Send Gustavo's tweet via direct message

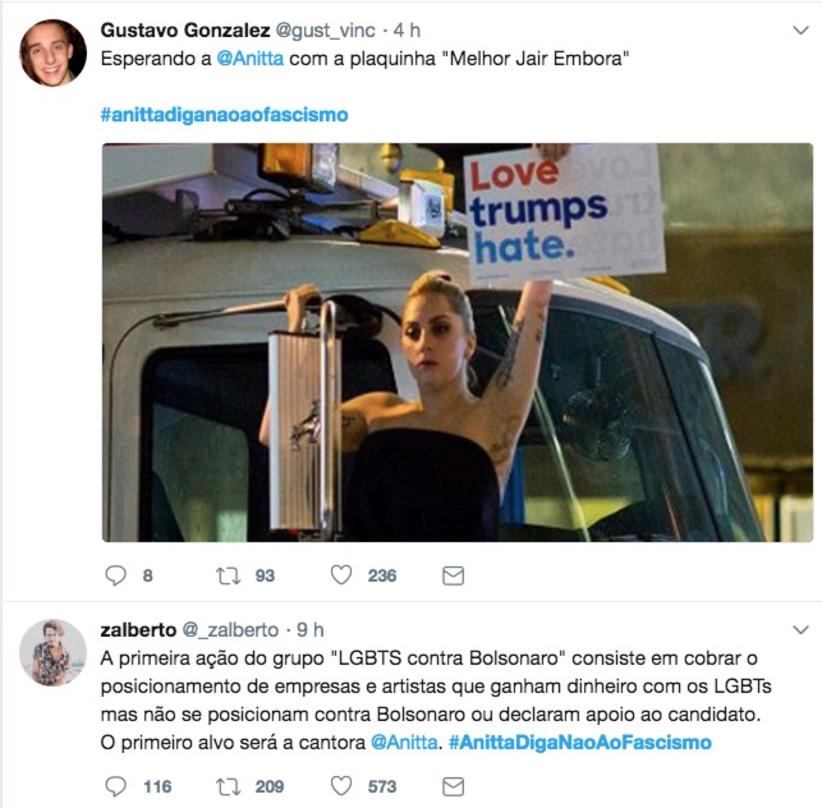coord(453,575)
